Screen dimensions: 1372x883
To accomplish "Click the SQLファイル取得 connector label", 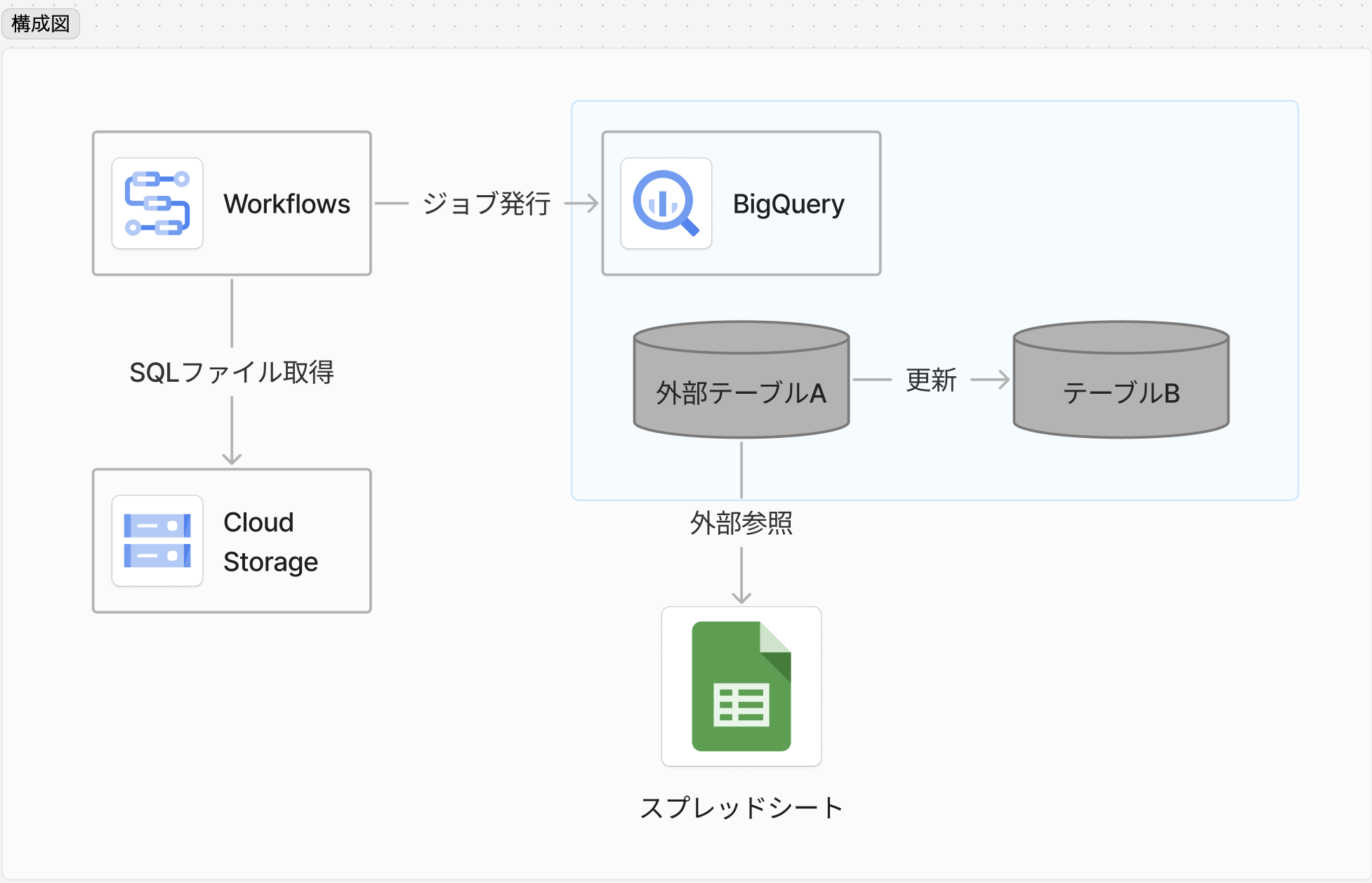I will click(232, 372).
